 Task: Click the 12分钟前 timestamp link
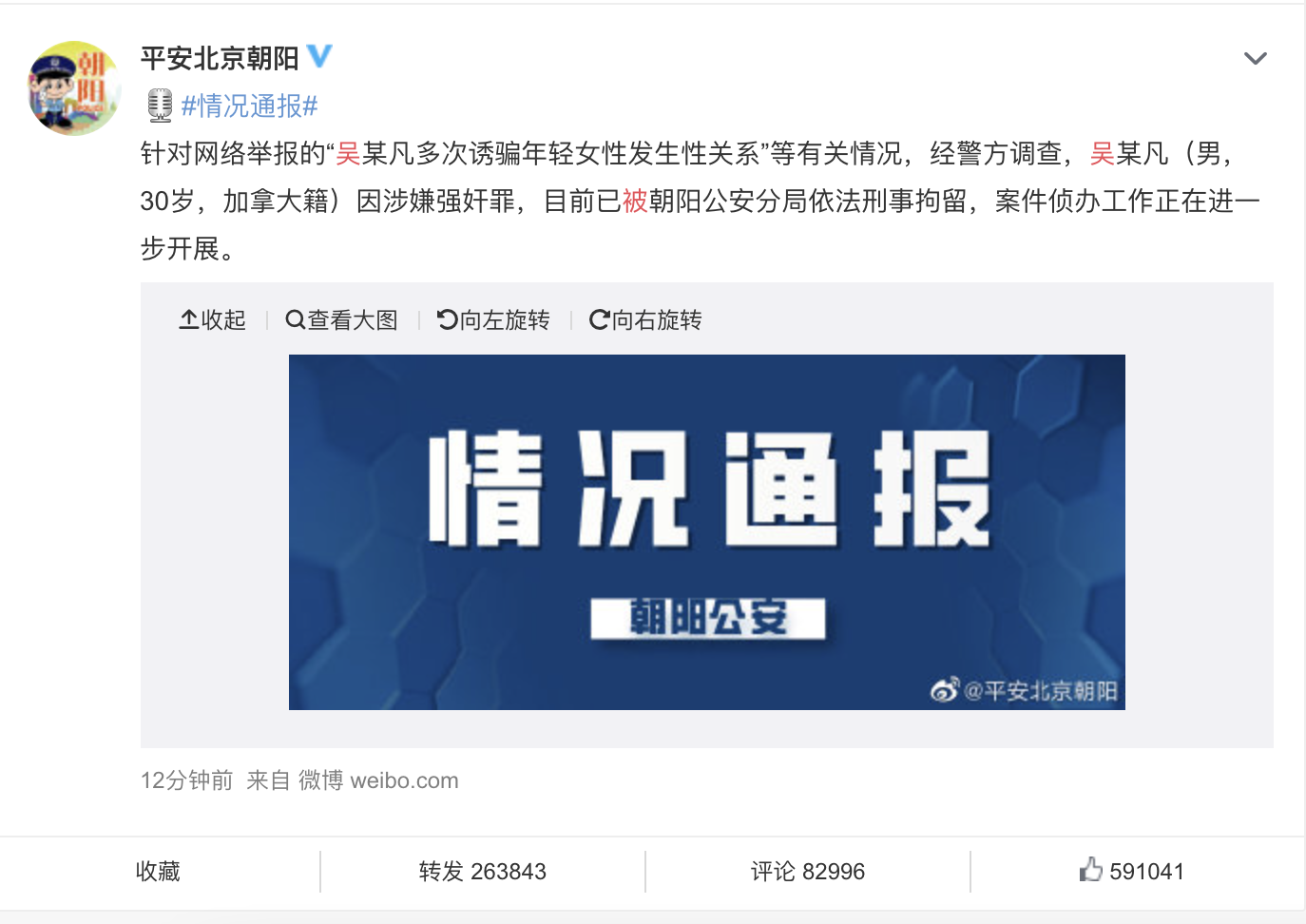(x=186, y=780)
